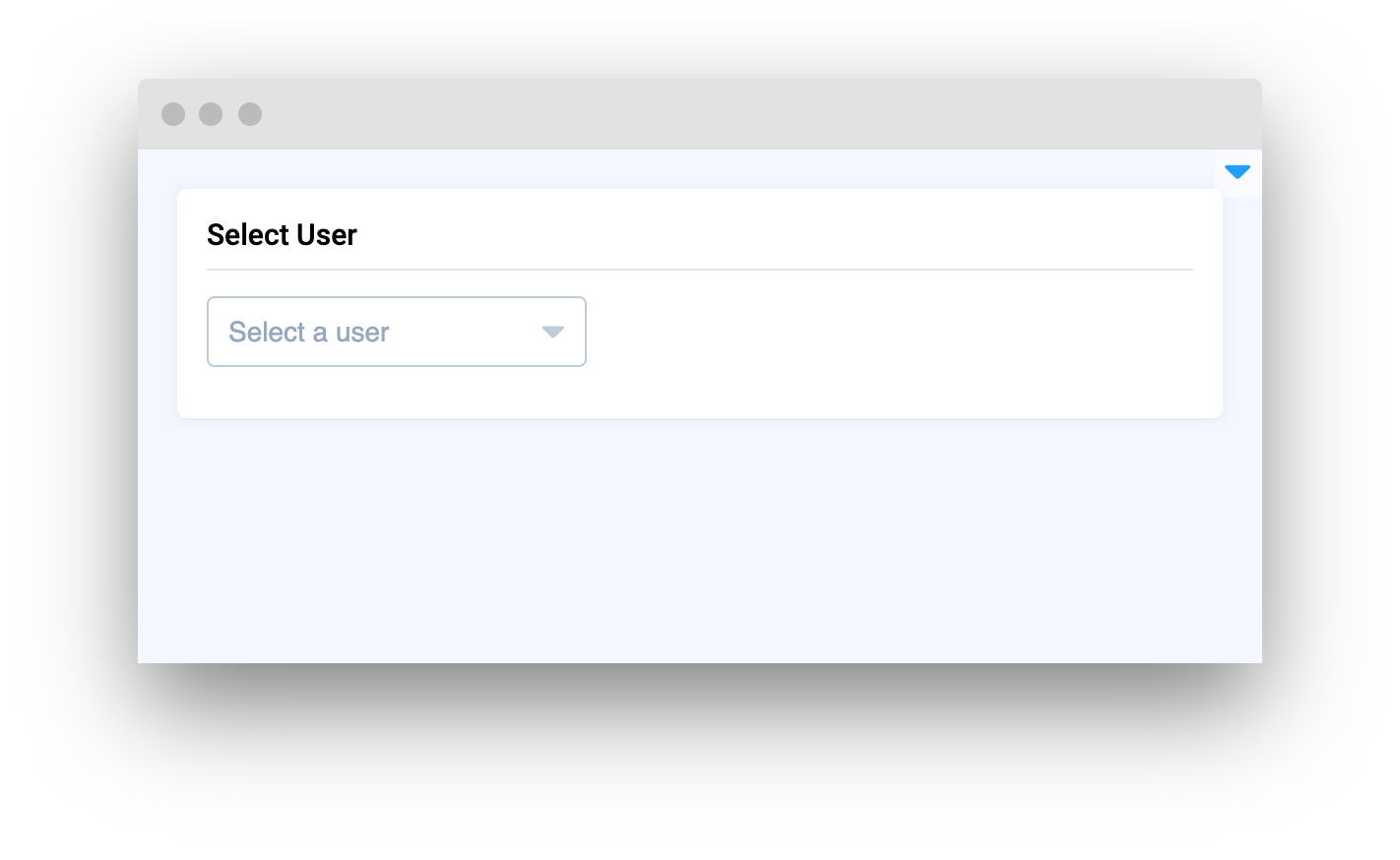This screenshot has height=860, width=1400.
Task: Open the "Select a user" dropdown
Action: pos(396,332)
